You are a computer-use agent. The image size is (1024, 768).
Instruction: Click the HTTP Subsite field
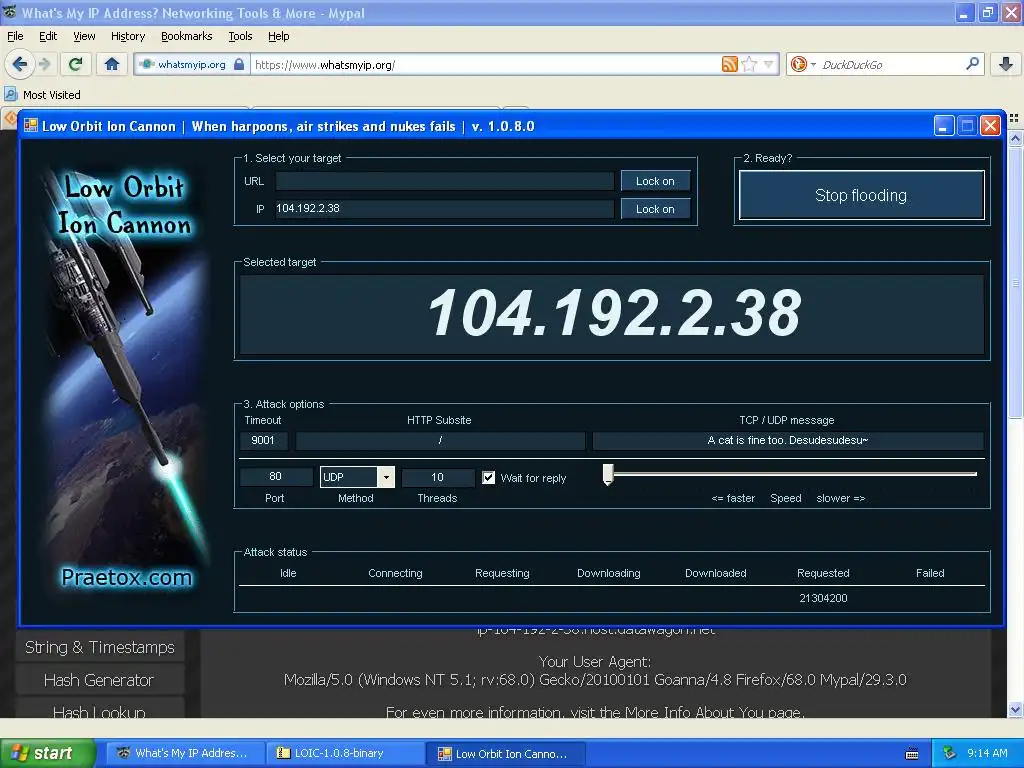[x=440, y=440]
